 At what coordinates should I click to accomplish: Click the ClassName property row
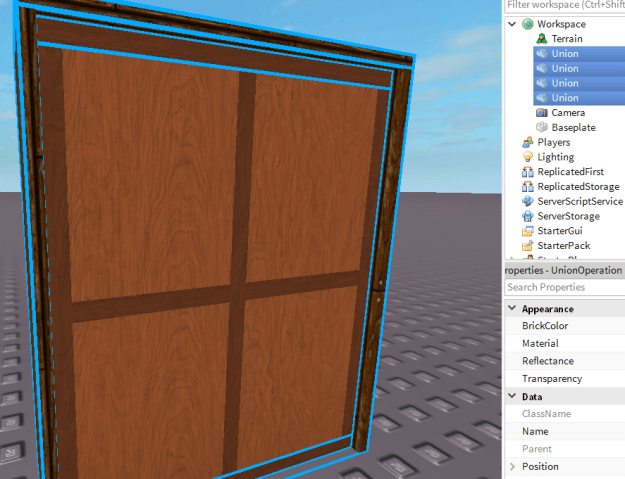(565, 414)
